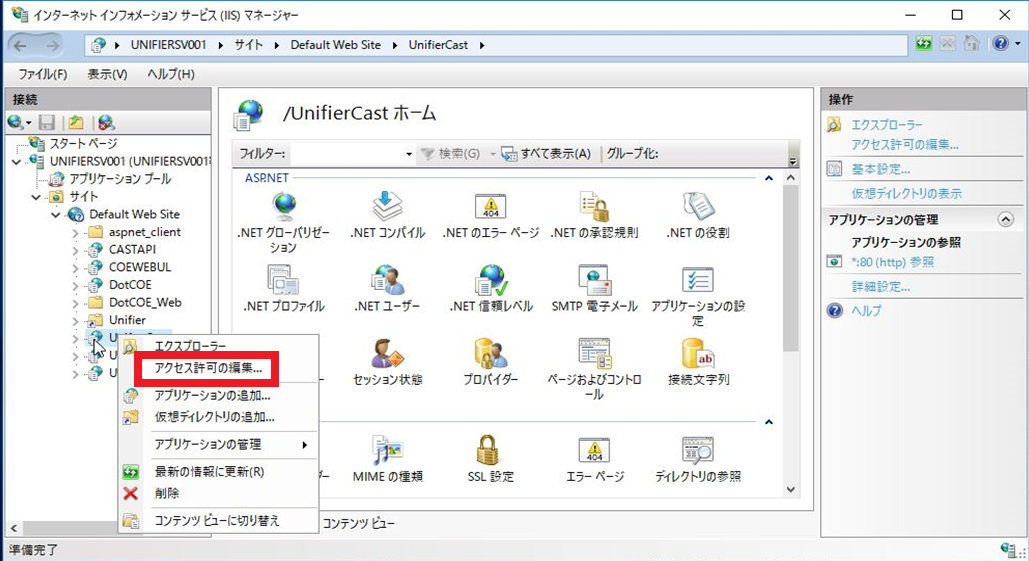Expand the aspnet_client folder node

click(x=75, y=232)
